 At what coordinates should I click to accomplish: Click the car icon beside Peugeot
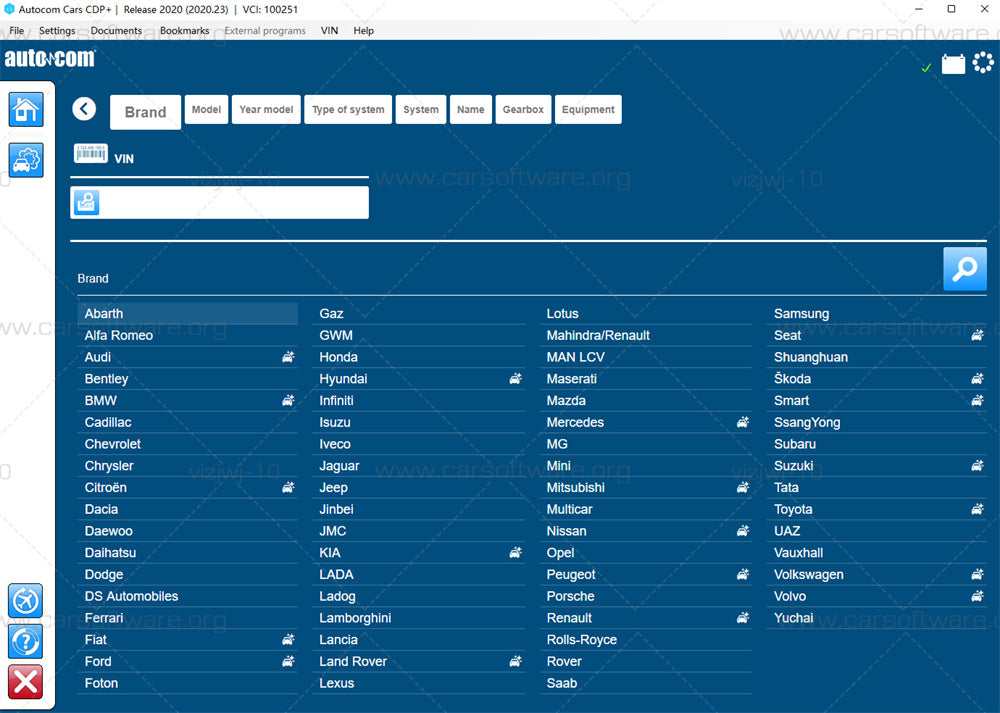coord(742,575)
